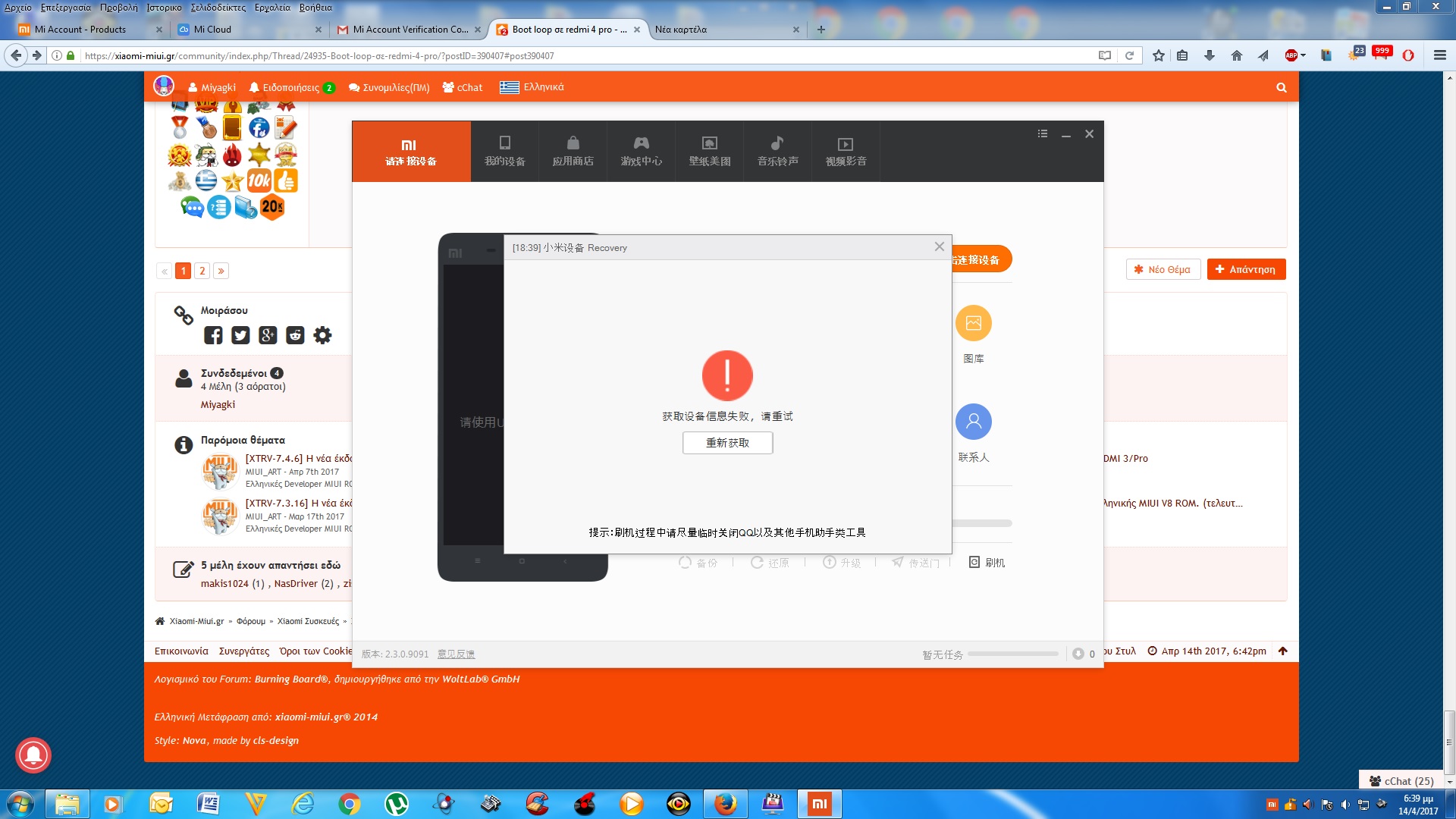Close the Recovery dialog
The image size is (1456, 819).
click(x=939, y=247)
